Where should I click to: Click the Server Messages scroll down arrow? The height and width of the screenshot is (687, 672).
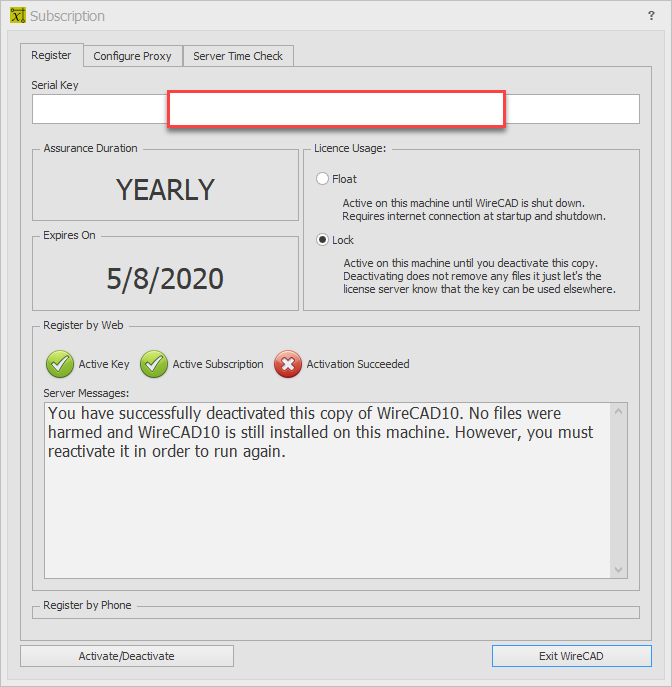[619, 570]
